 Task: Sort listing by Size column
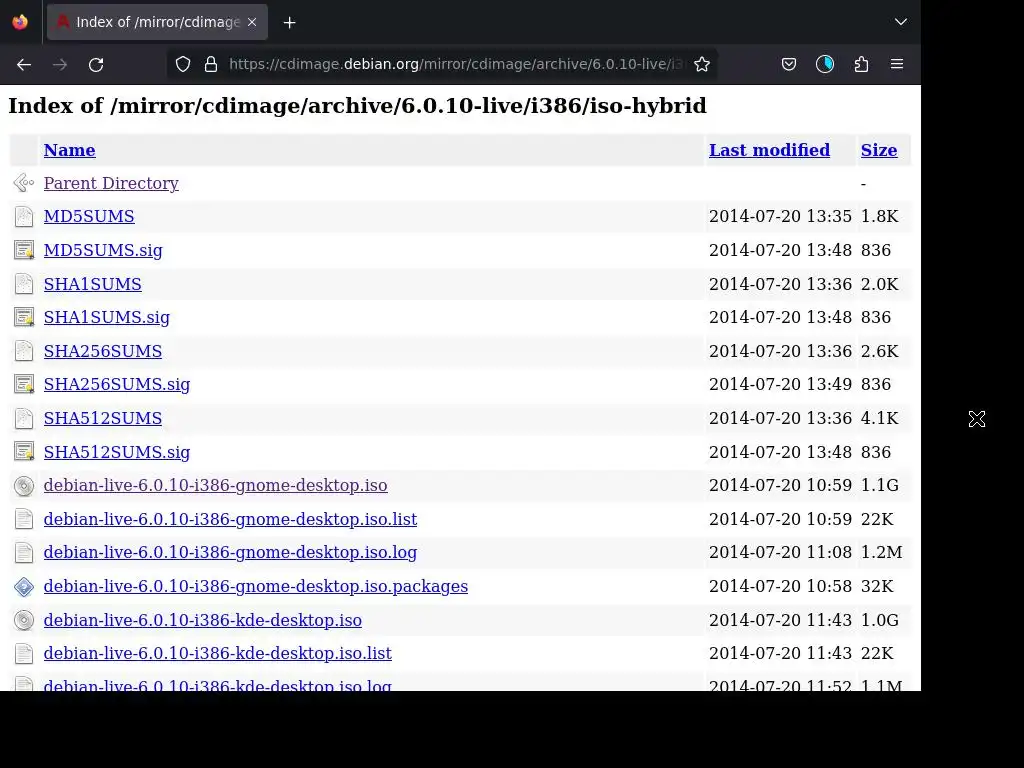878,150
